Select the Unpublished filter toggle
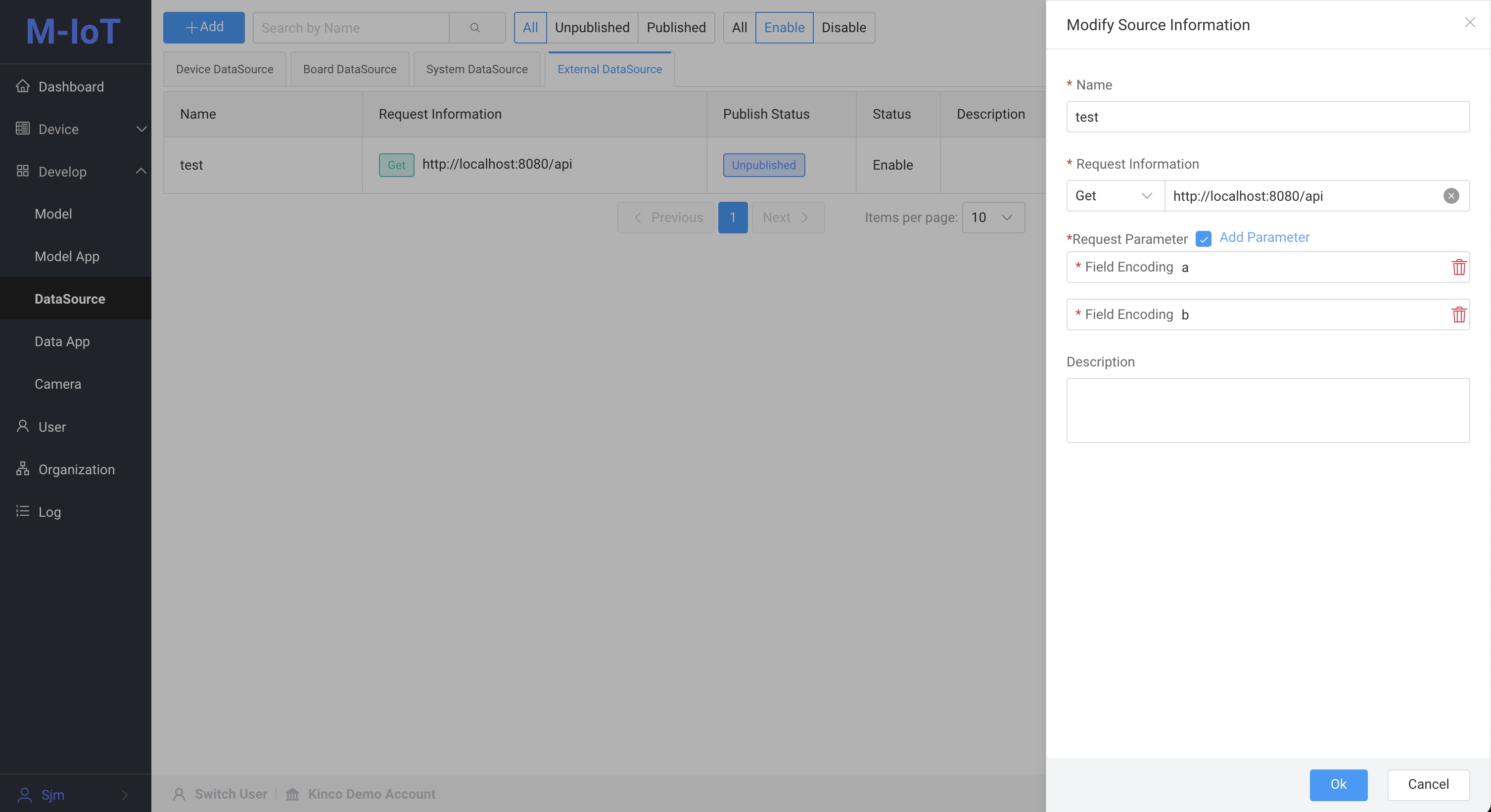 591,27
